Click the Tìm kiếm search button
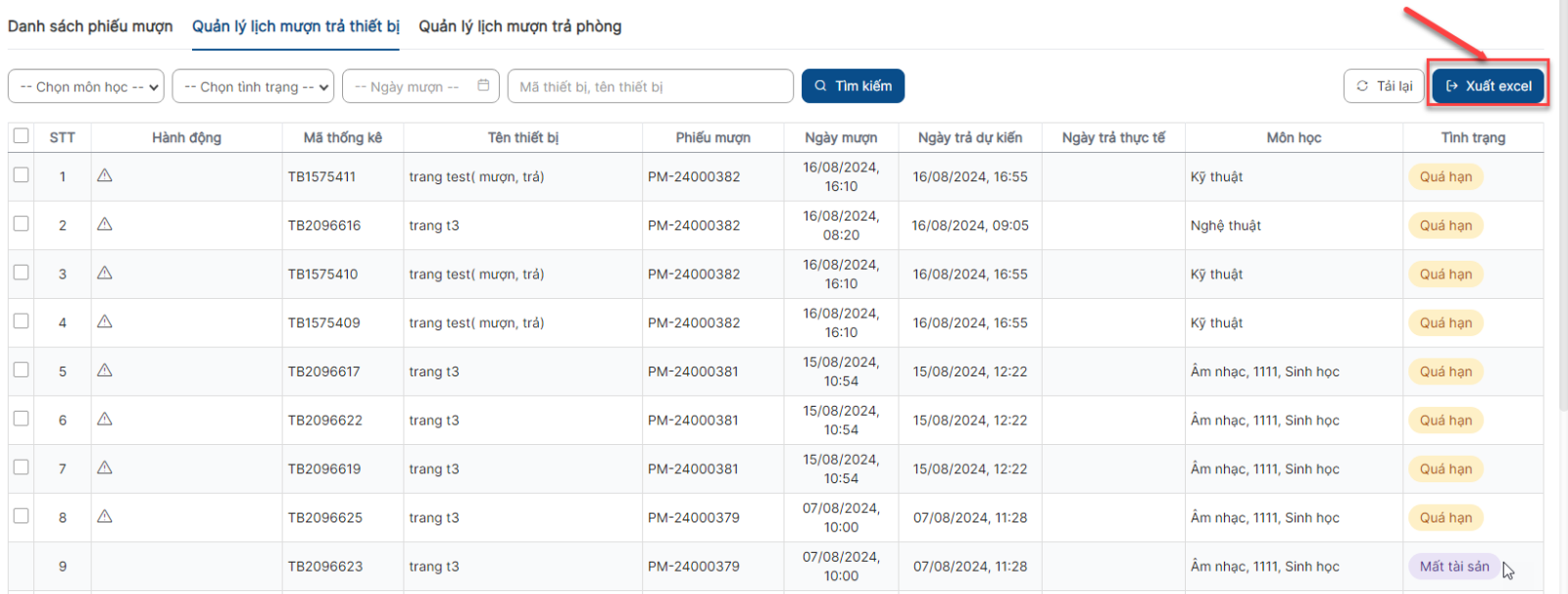The image size is (1568, 594). [853, 86]
